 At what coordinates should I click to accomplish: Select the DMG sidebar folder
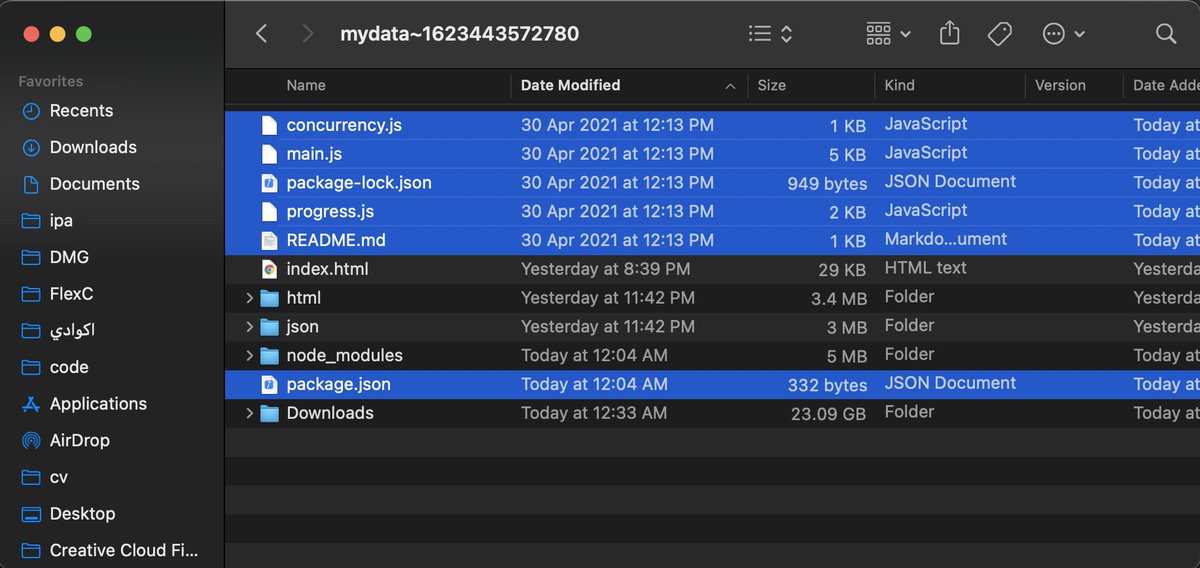(x=57, y=257)
